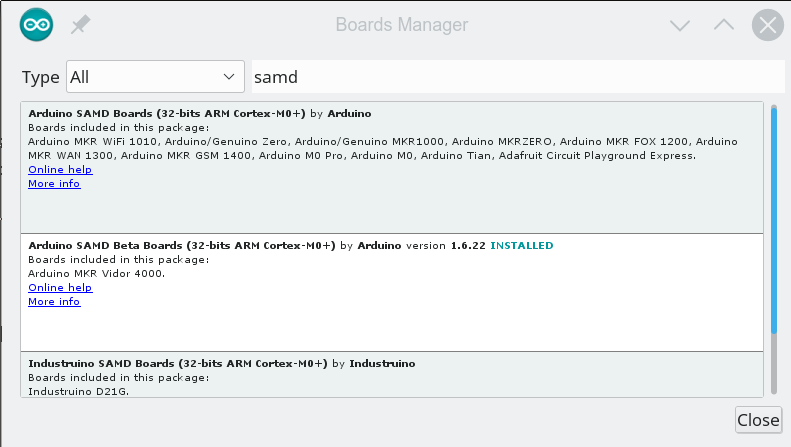The image size is (791, 447).
Task: Click the search field containing samd
Action: (x=516, y=76)
